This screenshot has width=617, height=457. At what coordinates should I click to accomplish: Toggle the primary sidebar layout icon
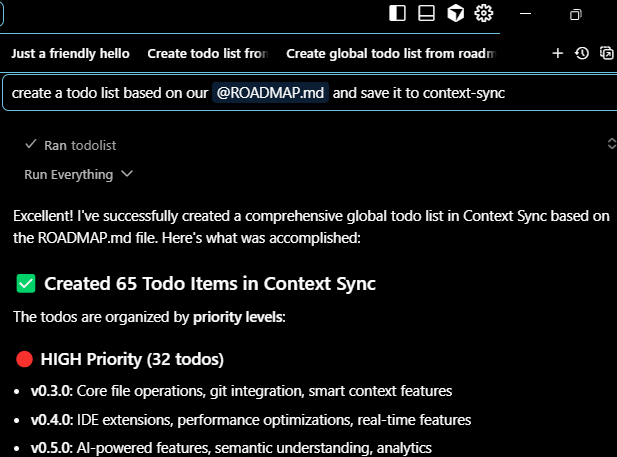398,13
